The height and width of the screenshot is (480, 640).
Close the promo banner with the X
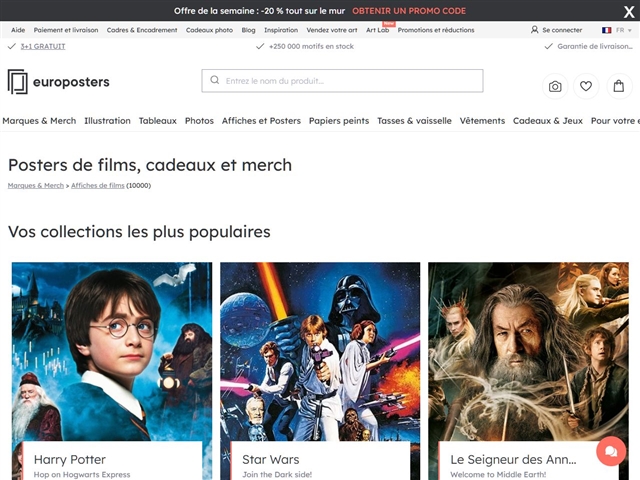[629, 11]
